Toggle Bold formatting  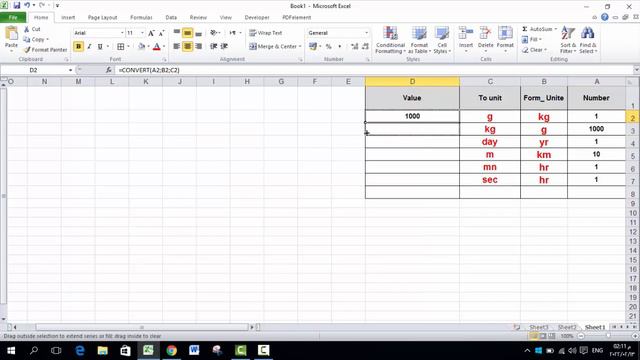pos(78,47)
